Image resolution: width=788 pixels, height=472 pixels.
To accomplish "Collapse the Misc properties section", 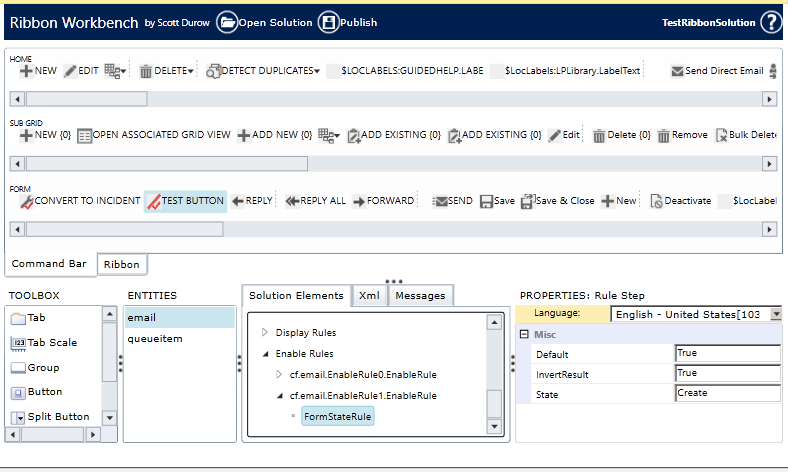I will coord(524,334).
